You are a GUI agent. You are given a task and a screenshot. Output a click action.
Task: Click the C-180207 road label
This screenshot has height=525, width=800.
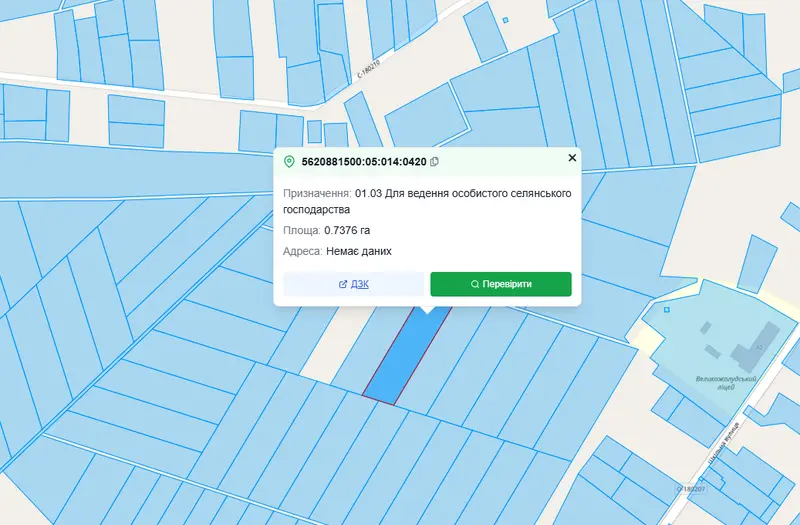pos(691,489)
